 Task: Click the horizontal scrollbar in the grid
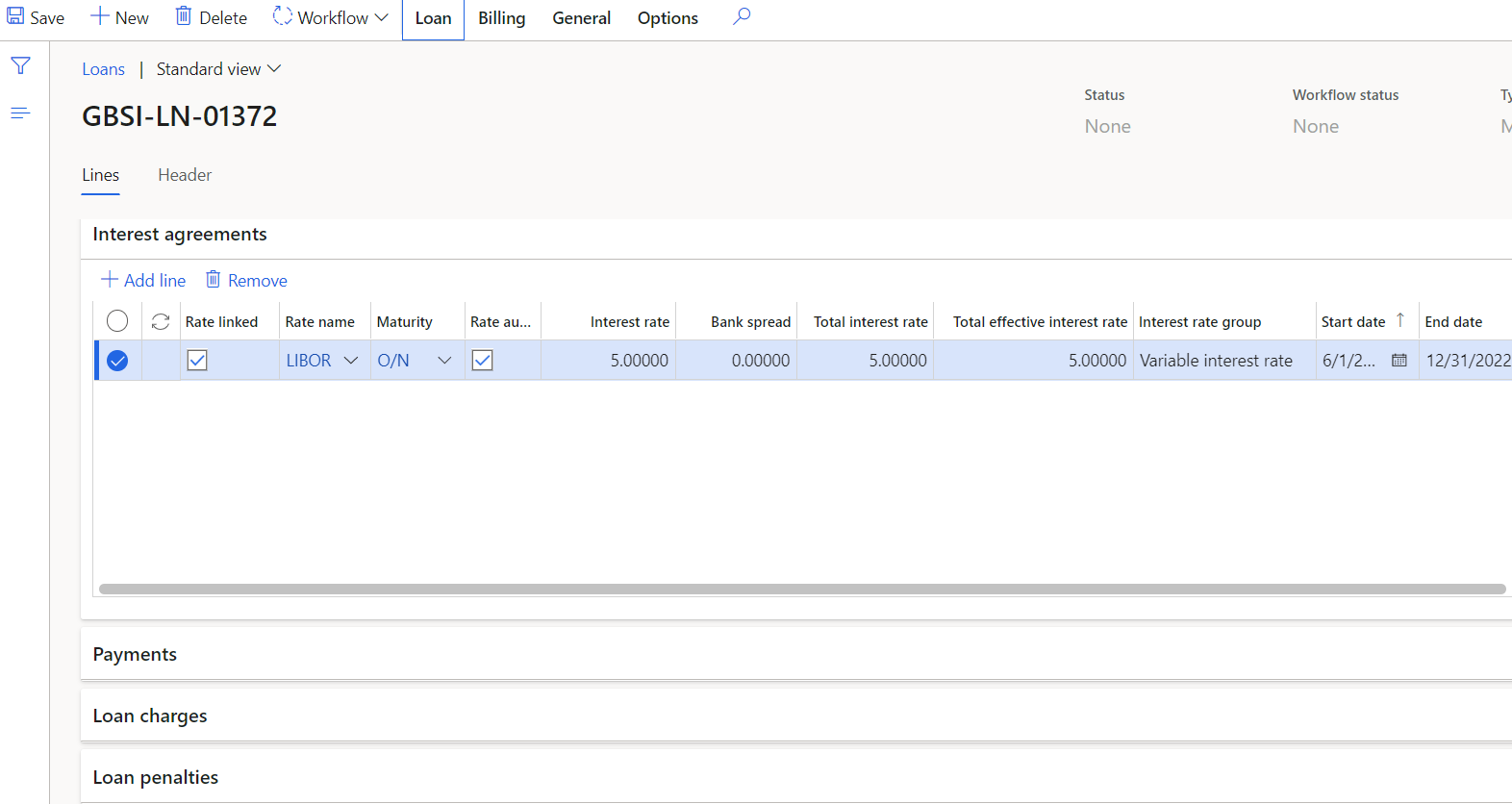[801, 590]
